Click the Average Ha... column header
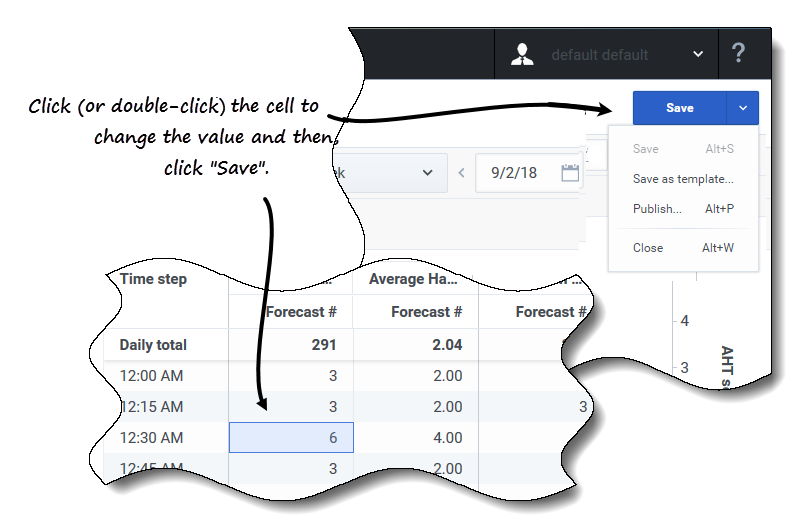The image size is (796, 526). tap(413, 279)
